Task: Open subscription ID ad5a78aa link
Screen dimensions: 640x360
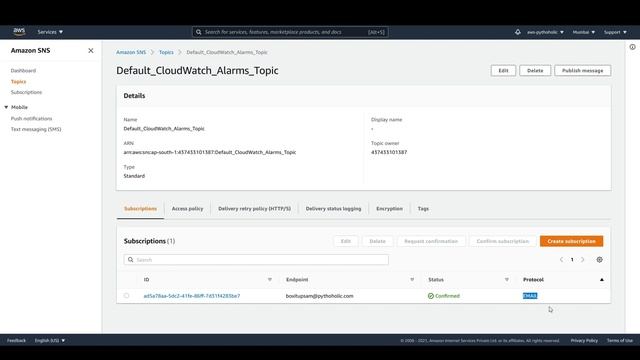Action: 192,296
